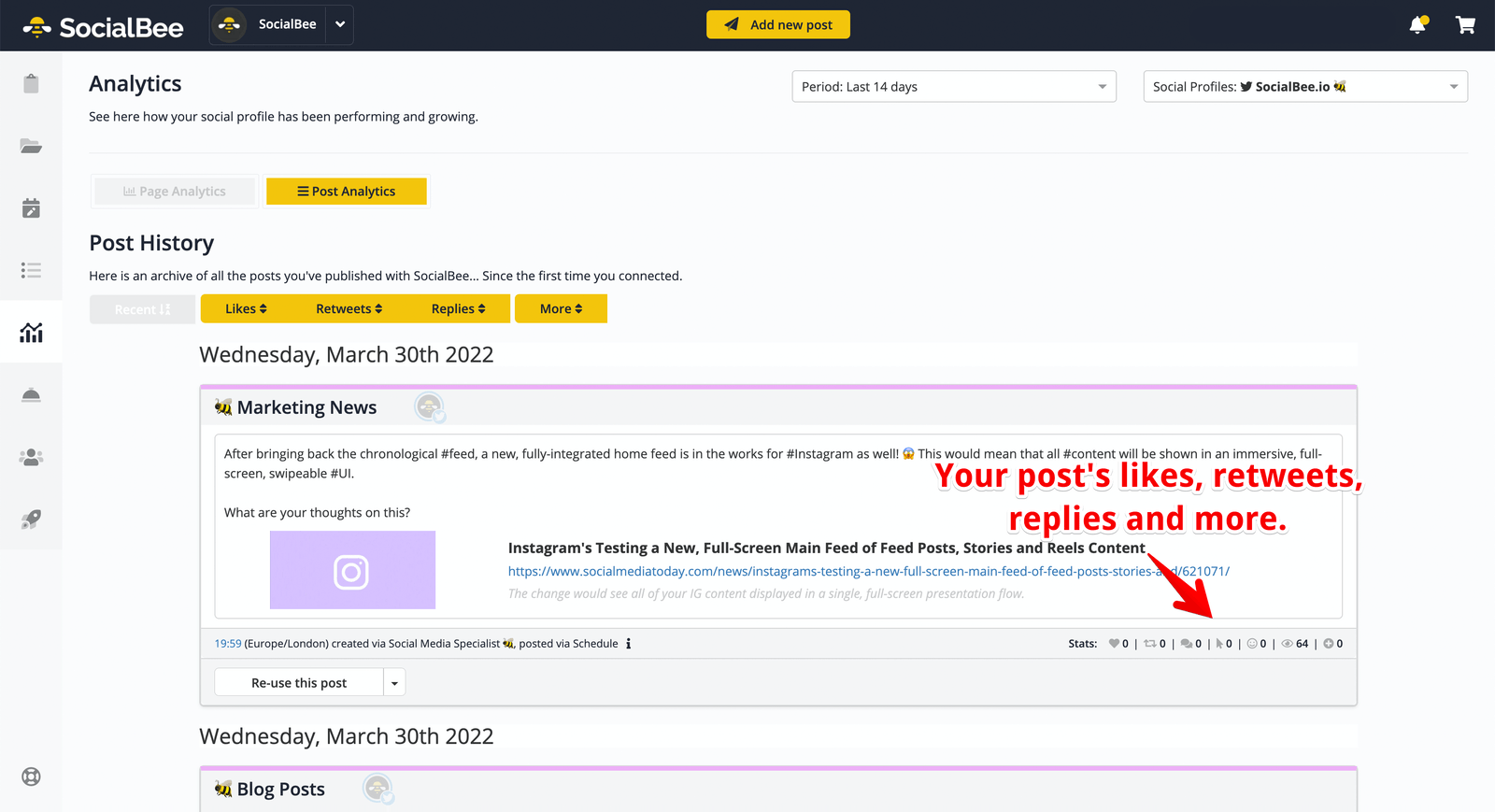Screen dimensions: 1495x812
Task: Click Re-use this post button
Action: click(299, 682)
